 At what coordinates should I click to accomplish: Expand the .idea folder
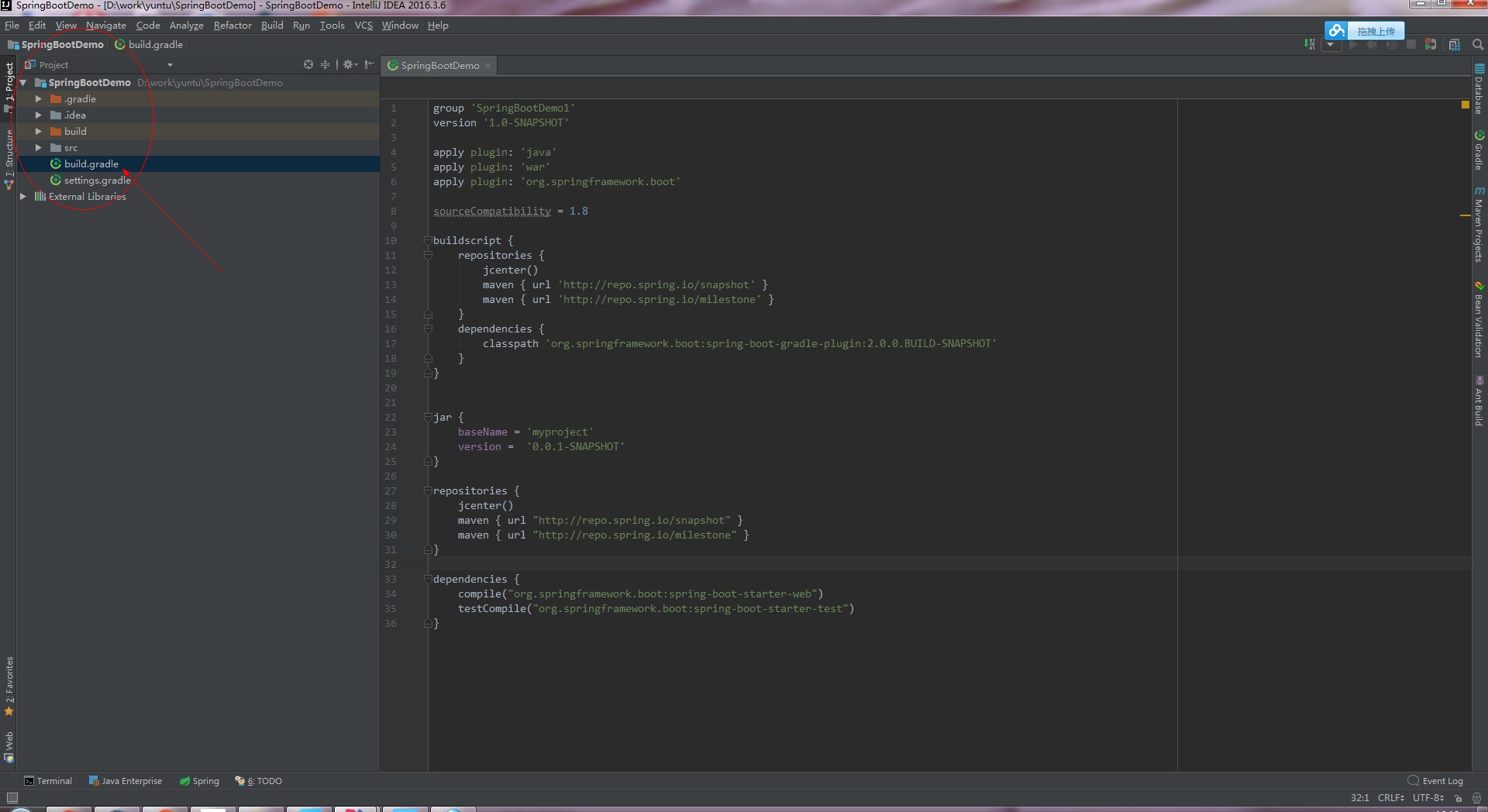pos(38,115)
